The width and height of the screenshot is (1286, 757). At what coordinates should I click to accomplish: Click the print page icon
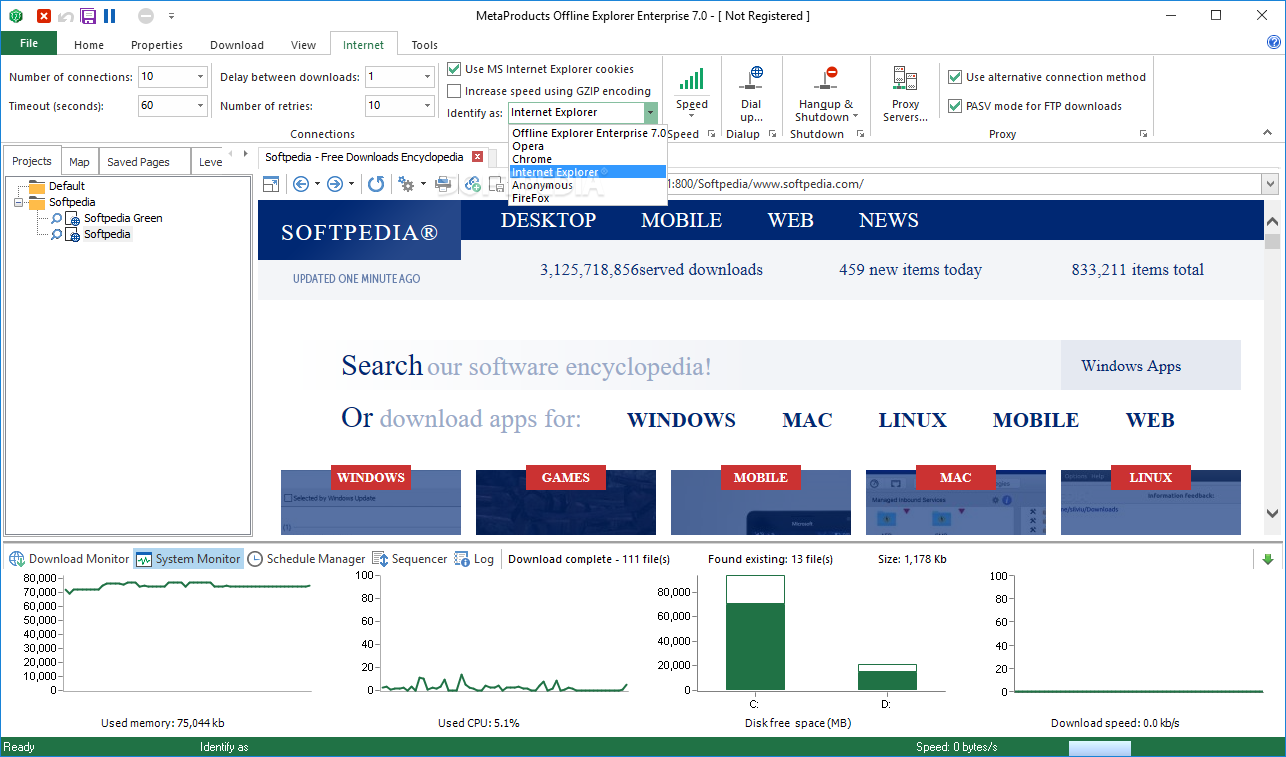pyautogui.click(x=443, y=184)
